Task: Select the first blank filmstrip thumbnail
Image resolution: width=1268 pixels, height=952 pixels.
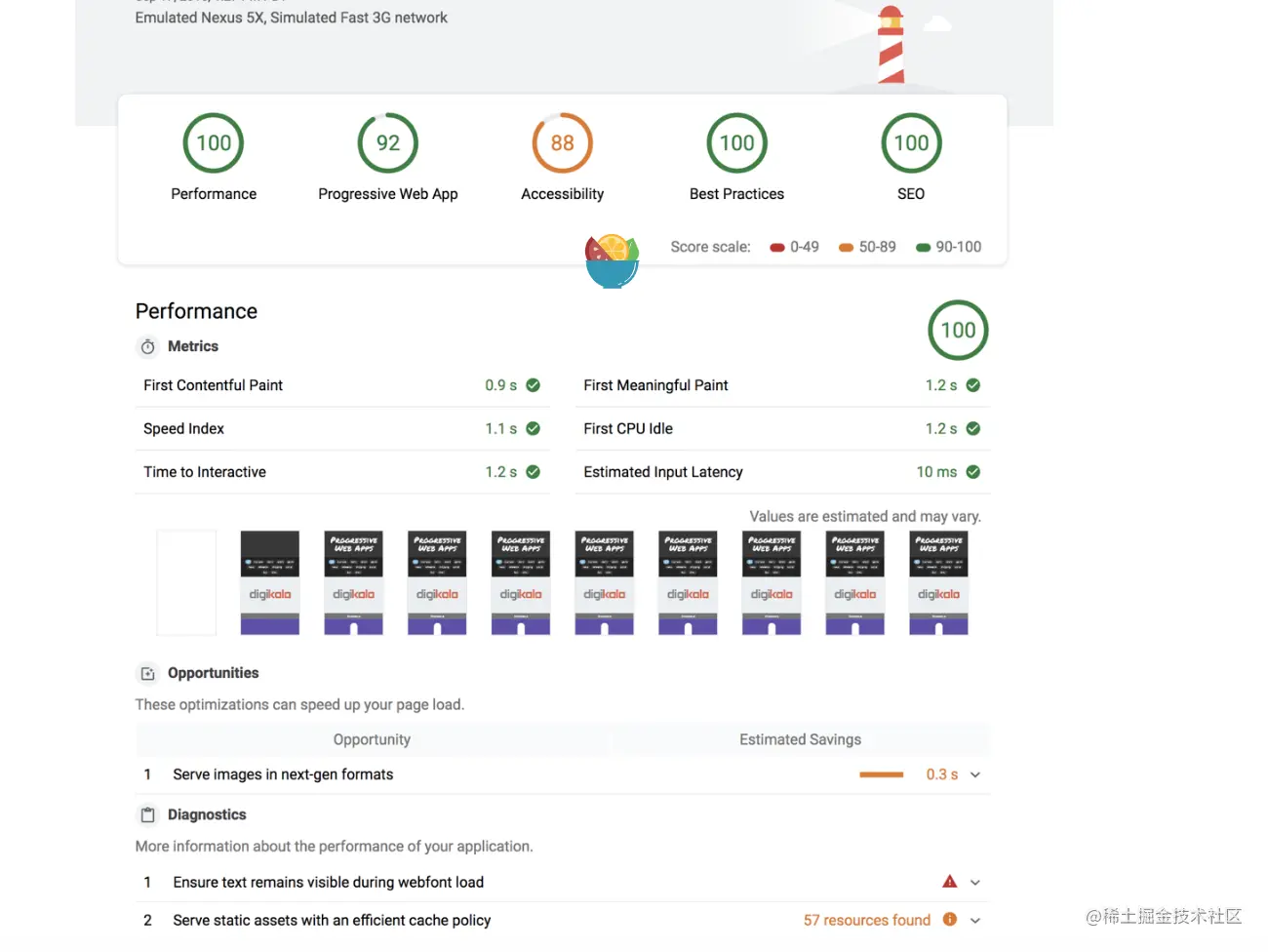Action: coord(186,582)
